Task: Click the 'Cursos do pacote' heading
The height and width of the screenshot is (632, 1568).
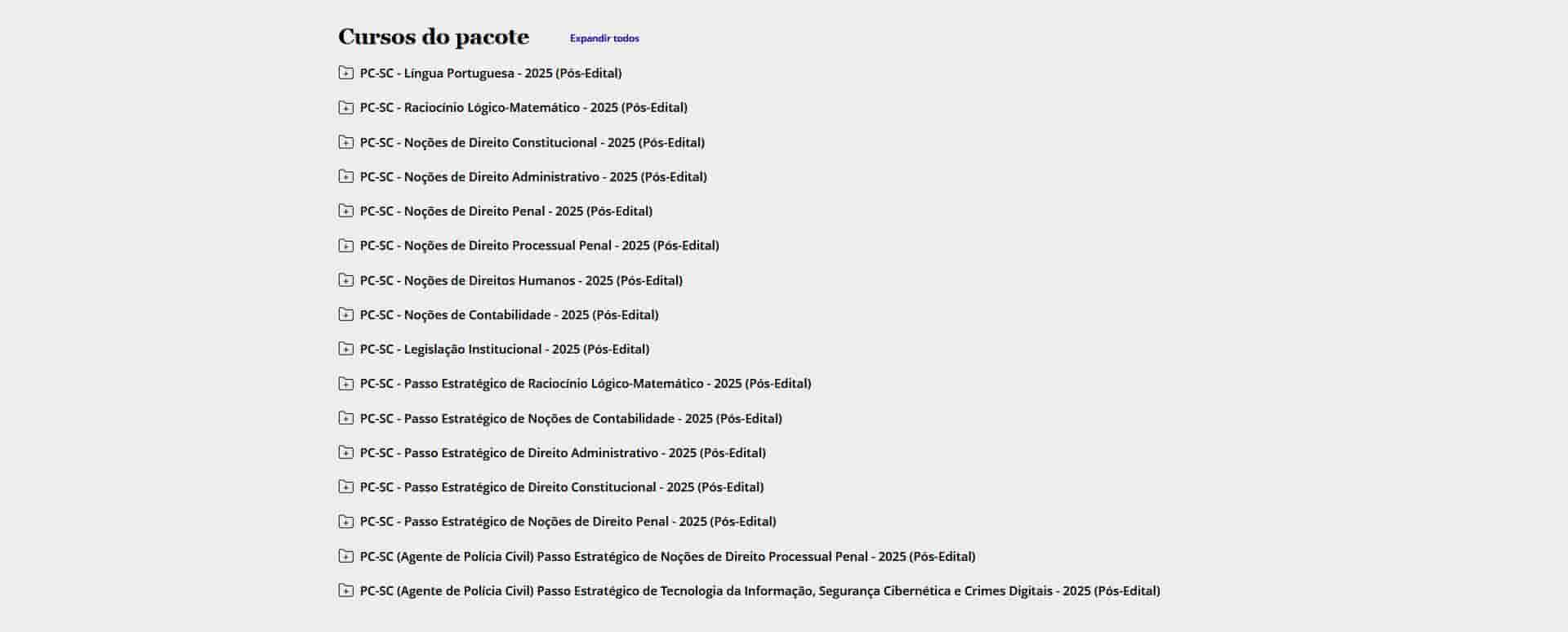Action: click(x=434, y=38)
